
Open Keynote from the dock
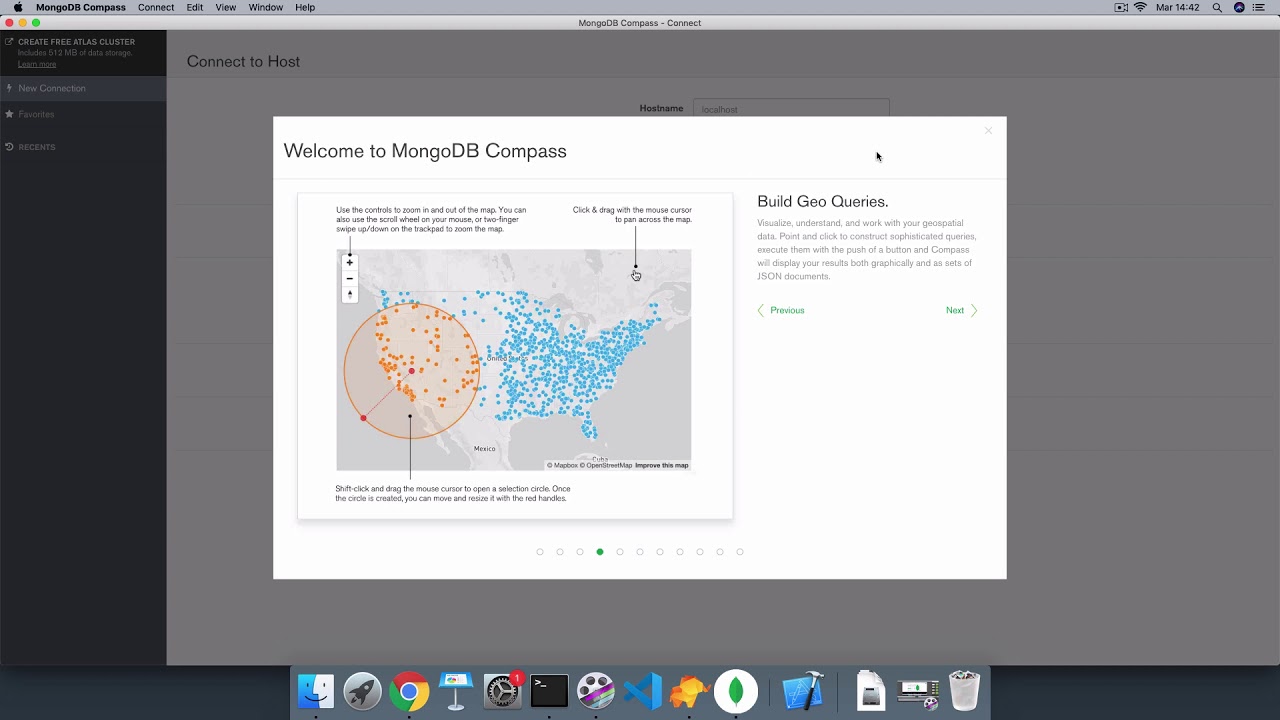click(456, 691)
